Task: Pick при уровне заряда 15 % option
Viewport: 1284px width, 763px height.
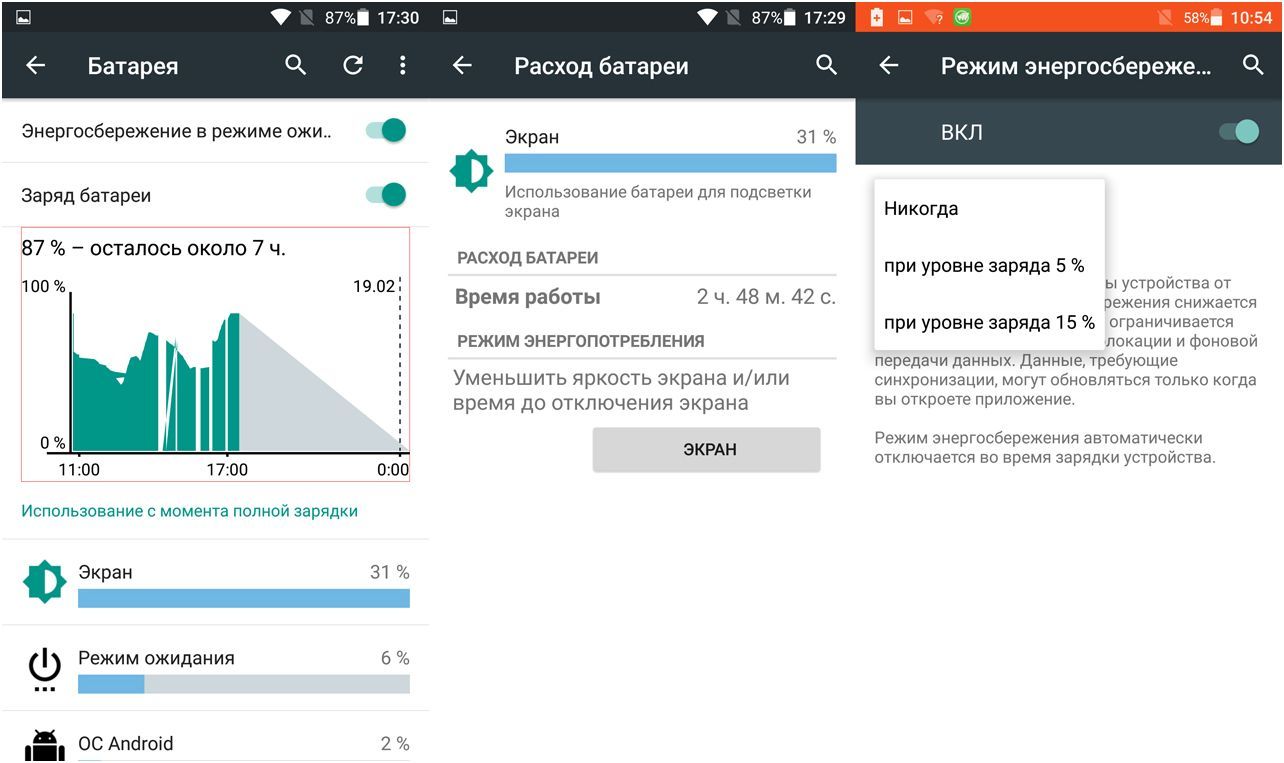Action: [x=990, y=322]
